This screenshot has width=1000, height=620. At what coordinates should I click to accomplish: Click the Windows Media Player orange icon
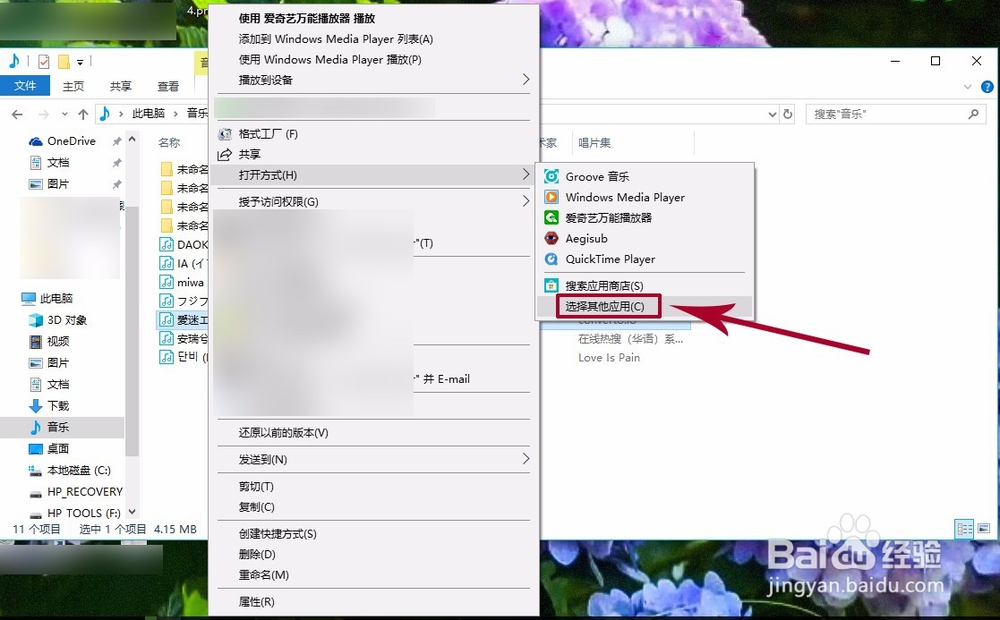click(x=552, y=197)
